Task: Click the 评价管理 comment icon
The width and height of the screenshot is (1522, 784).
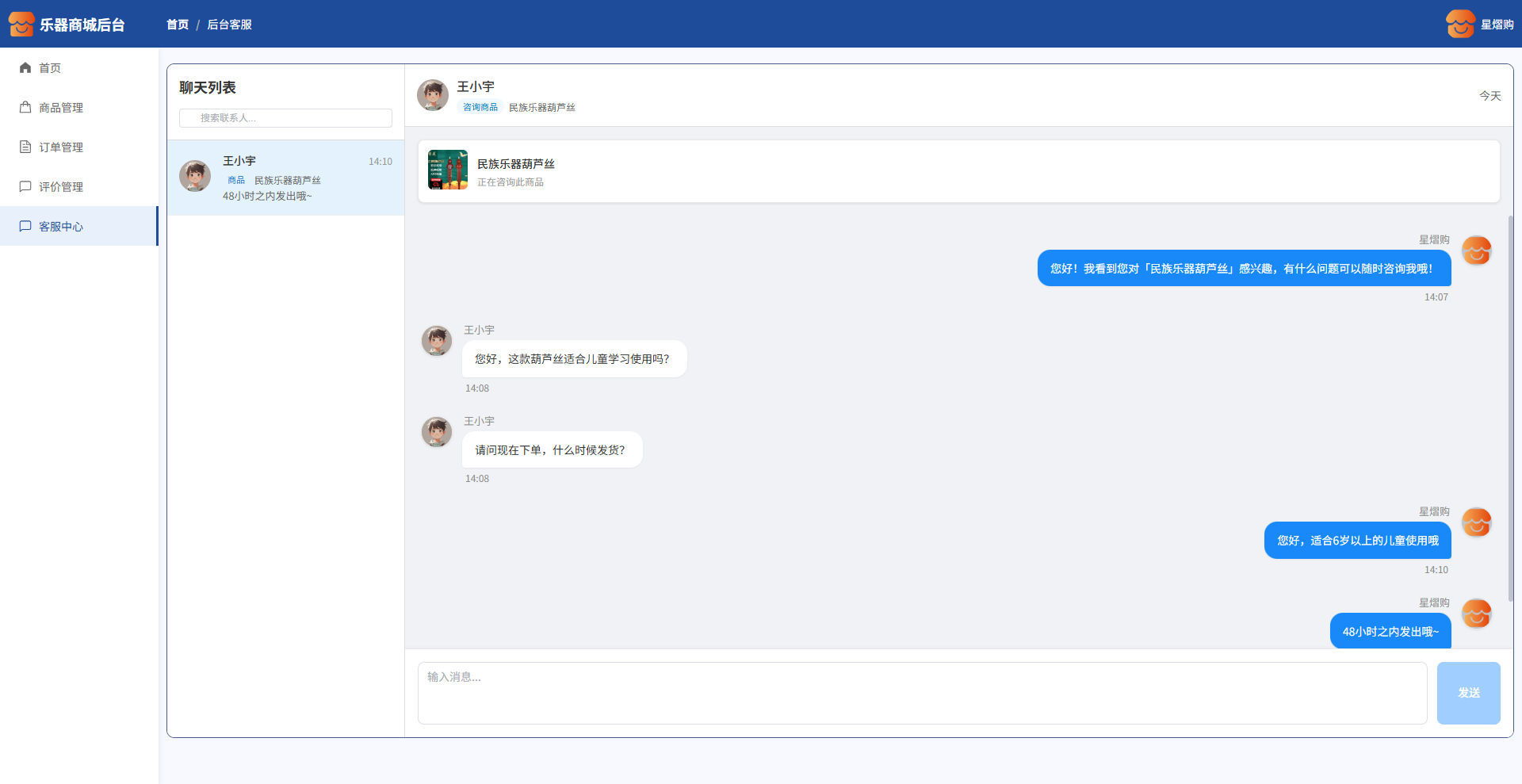Action: (x=25, y=187)
